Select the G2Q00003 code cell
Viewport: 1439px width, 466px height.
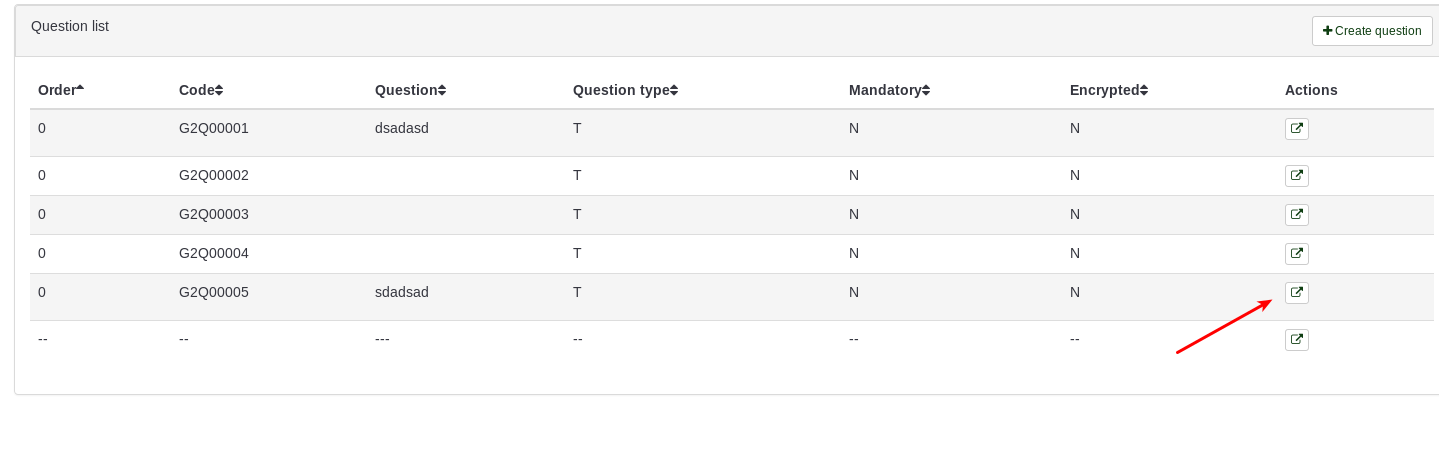(214, 214)
